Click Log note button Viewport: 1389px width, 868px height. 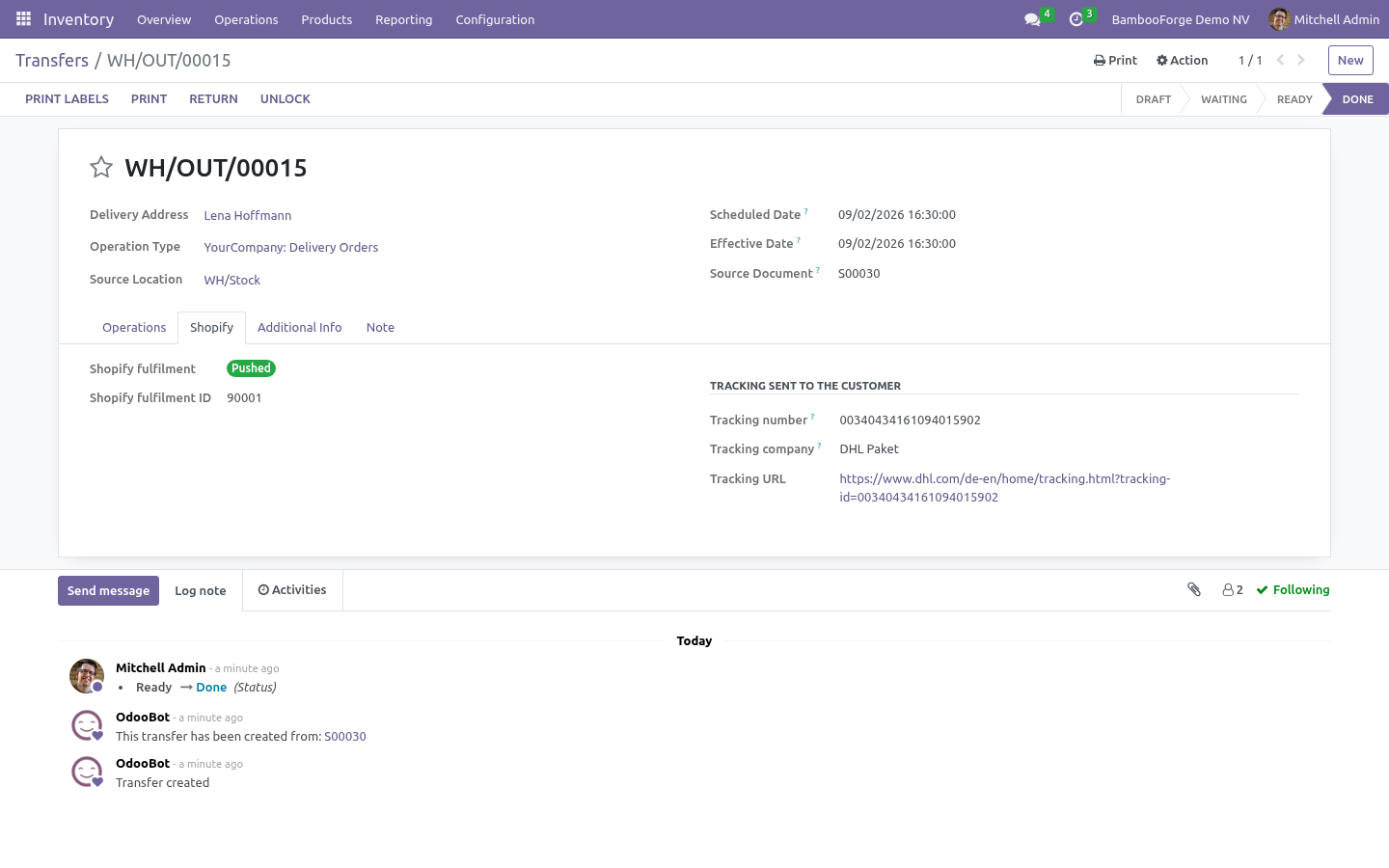[201, 590]
